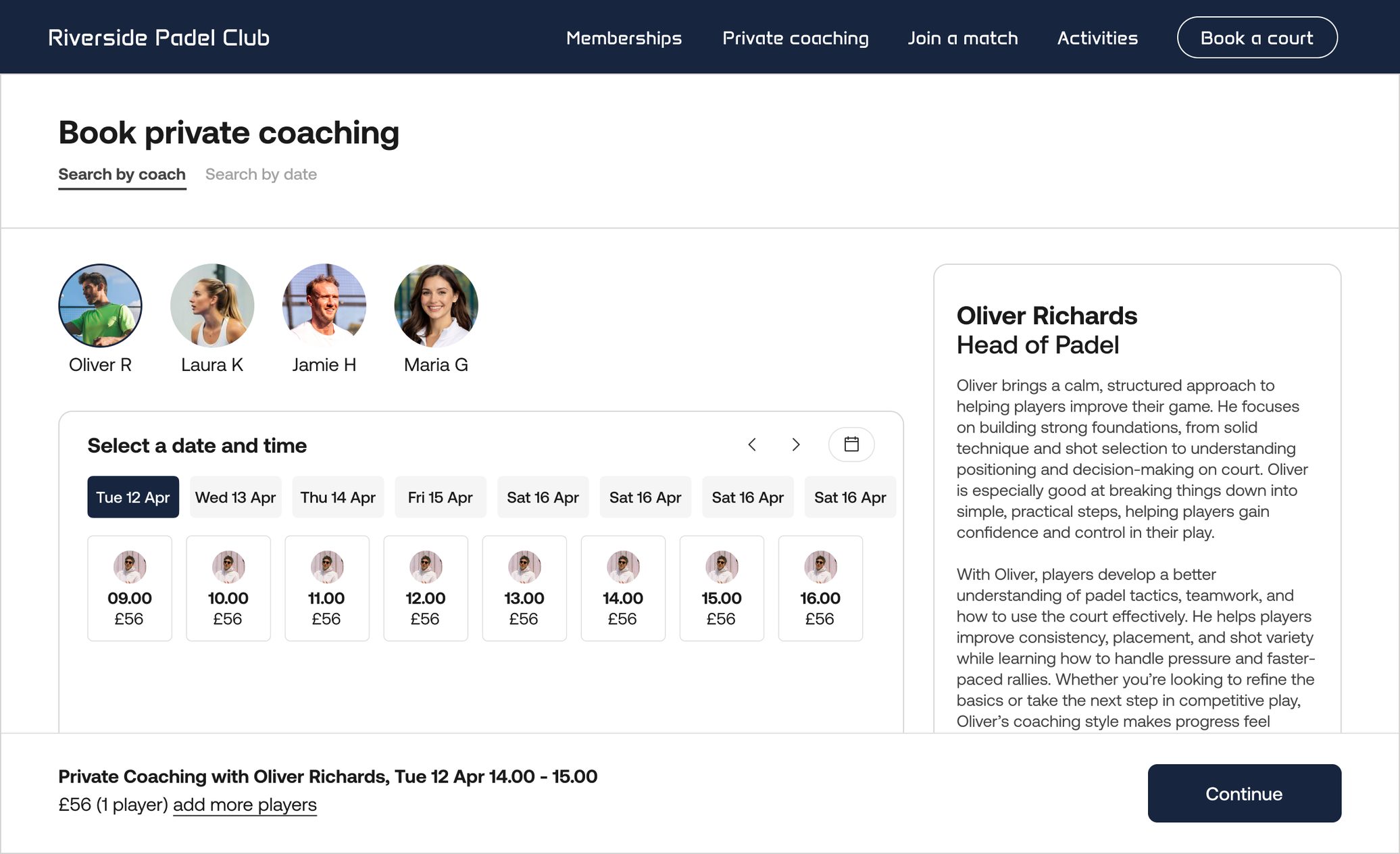1400x854 pixels.
Task: Open Memberships in the top navigation
Action: (624, 38)
